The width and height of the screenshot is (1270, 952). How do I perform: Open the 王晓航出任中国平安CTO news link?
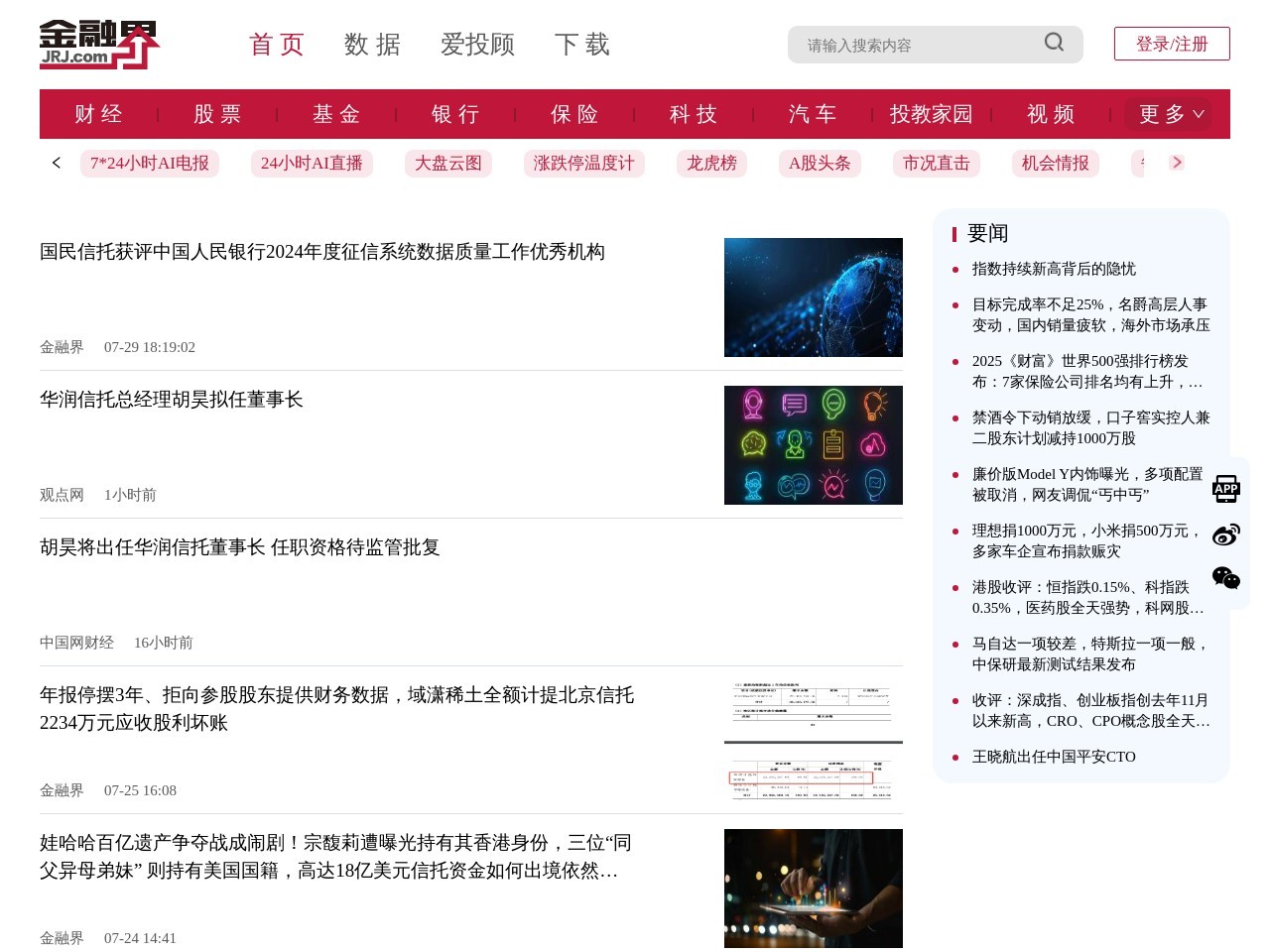point(1054,757)
